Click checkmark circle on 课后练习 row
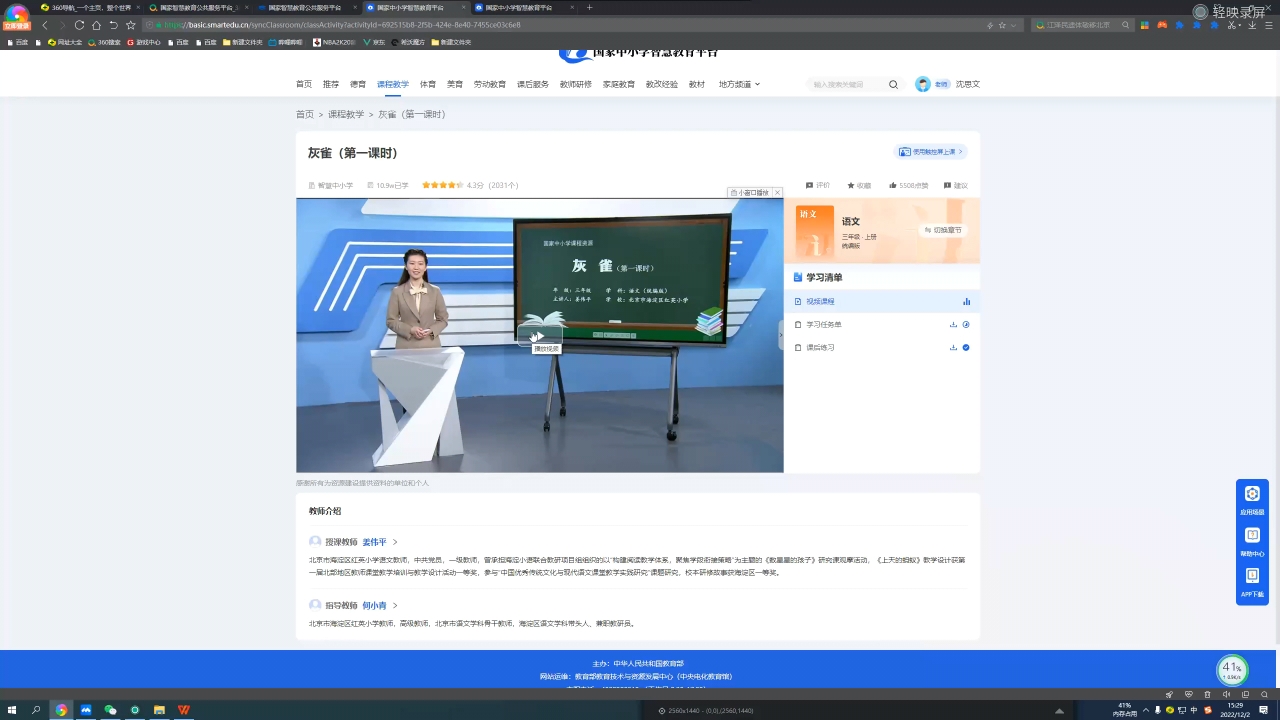The width and height of the screenshot is (1280, 720). tap(966, 347)
